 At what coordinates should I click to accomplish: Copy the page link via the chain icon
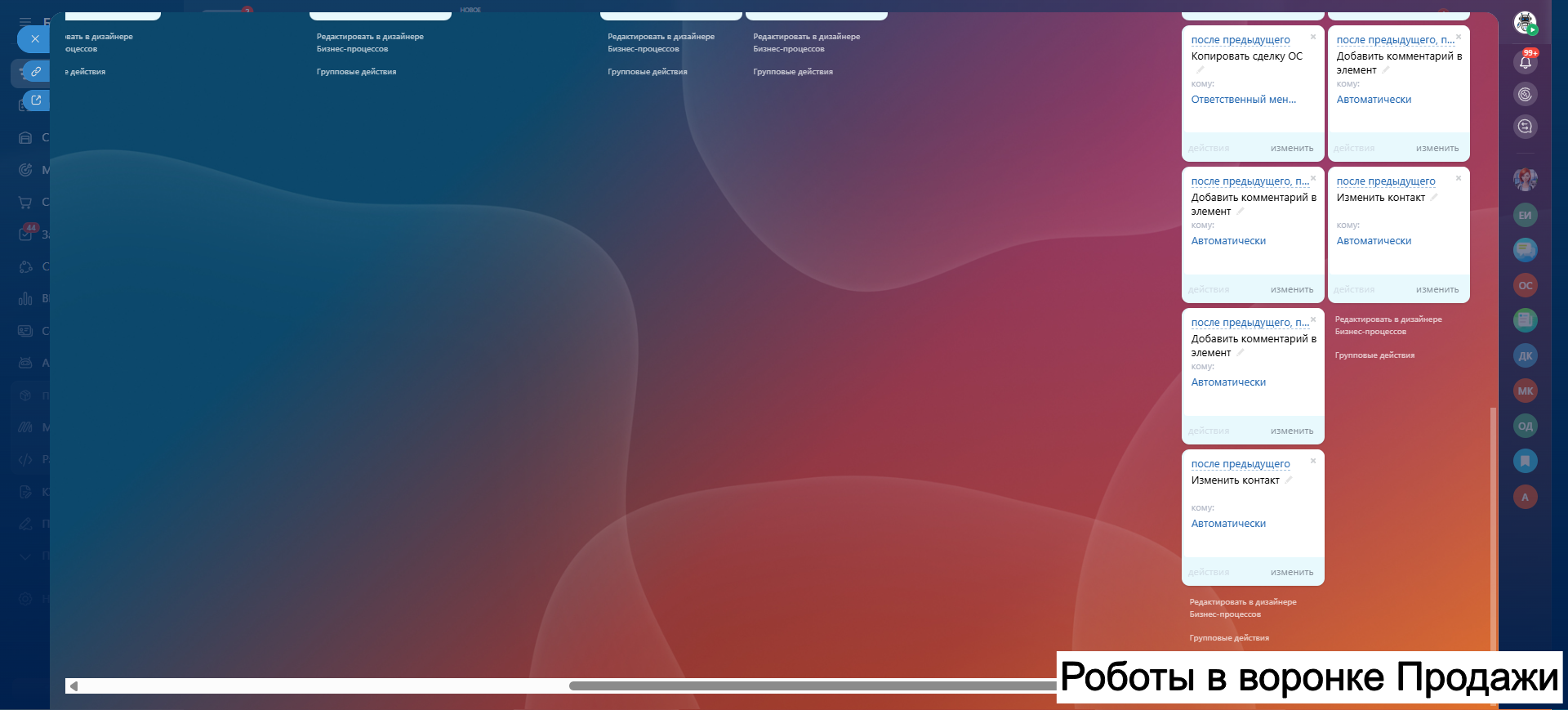point(36,72)
